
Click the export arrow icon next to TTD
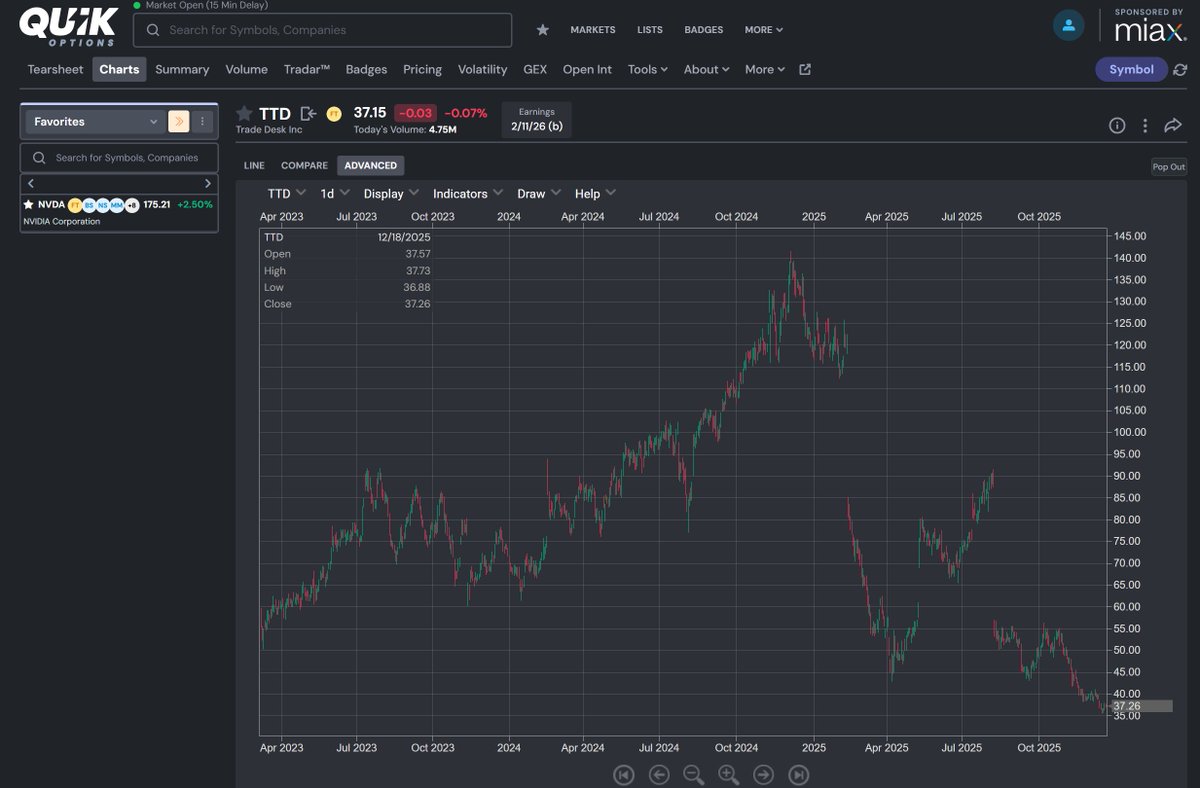[x=308, y=113]
